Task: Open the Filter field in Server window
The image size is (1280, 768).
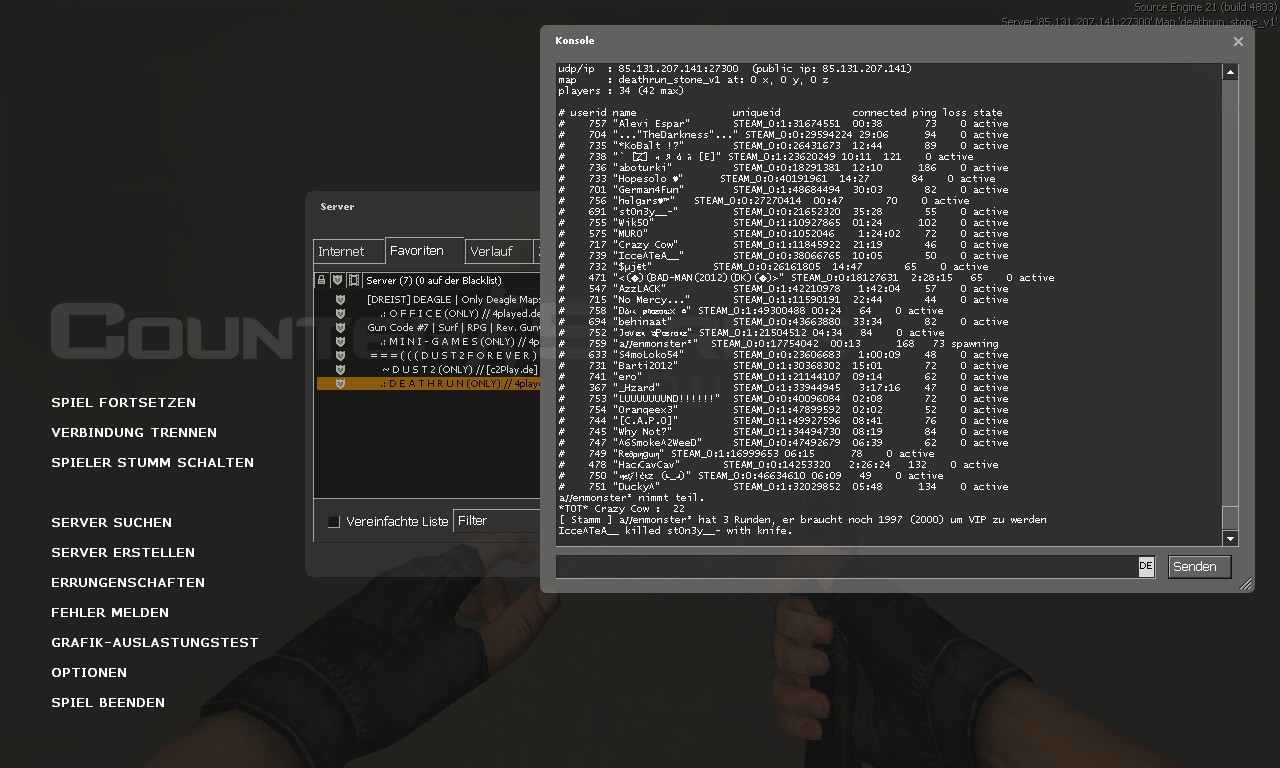Action: (496, 521)
